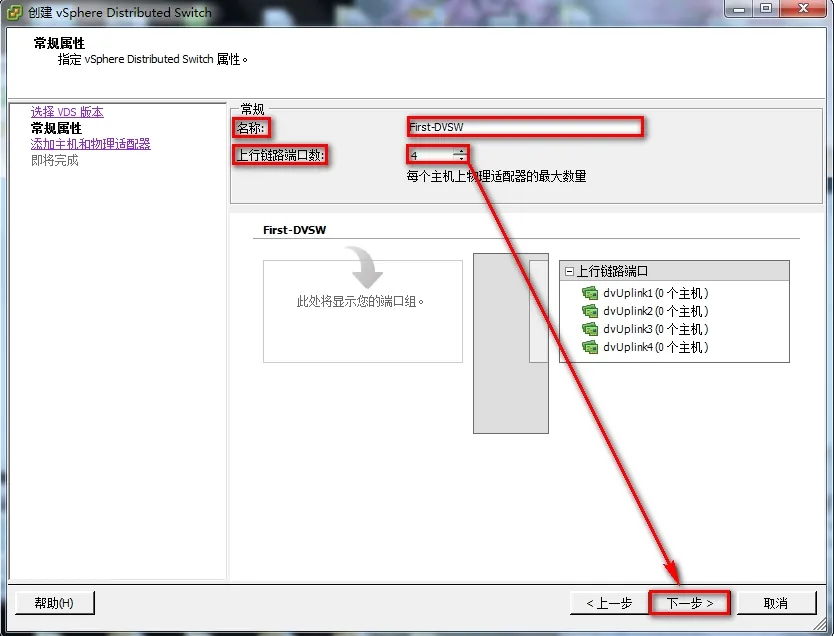The height and width of the screenshot is (636, 834).
Task: Increase the uplink port count with up arrow
Action: coord(460,151)
